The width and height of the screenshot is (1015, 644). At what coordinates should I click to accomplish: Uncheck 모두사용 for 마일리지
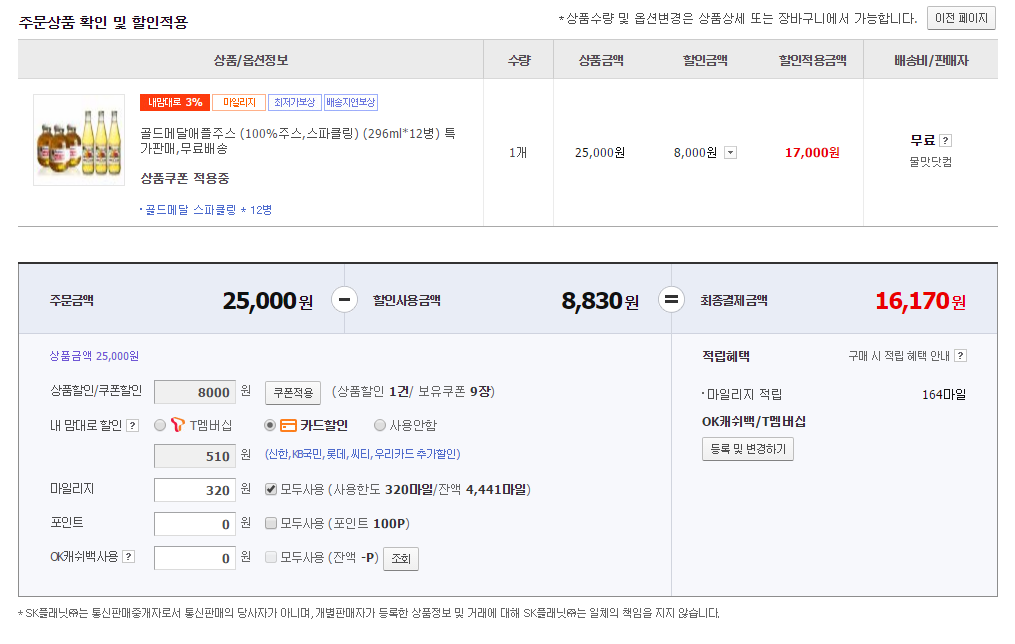pos(271,490)
